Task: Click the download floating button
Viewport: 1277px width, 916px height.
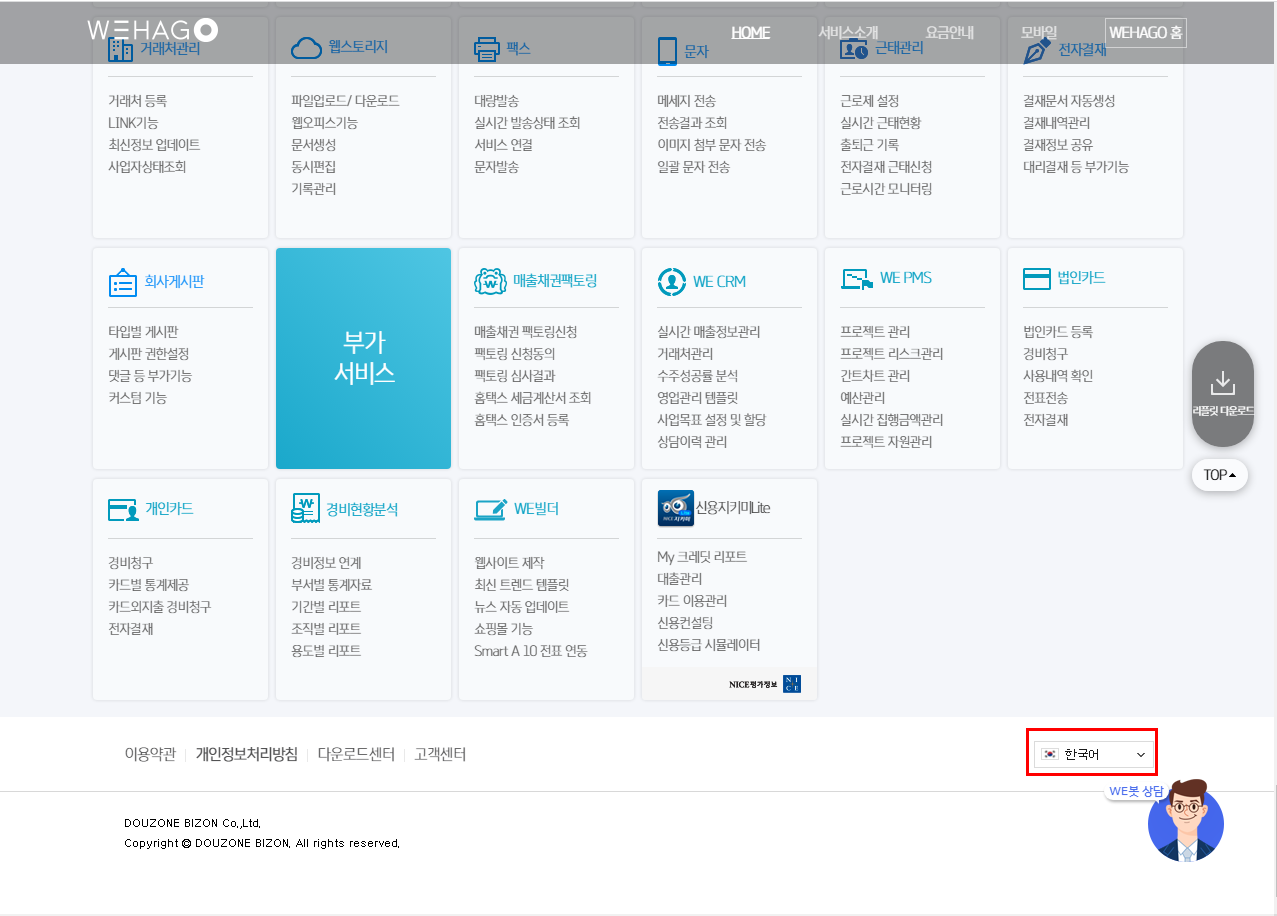Action: (x=1222, y=393)
